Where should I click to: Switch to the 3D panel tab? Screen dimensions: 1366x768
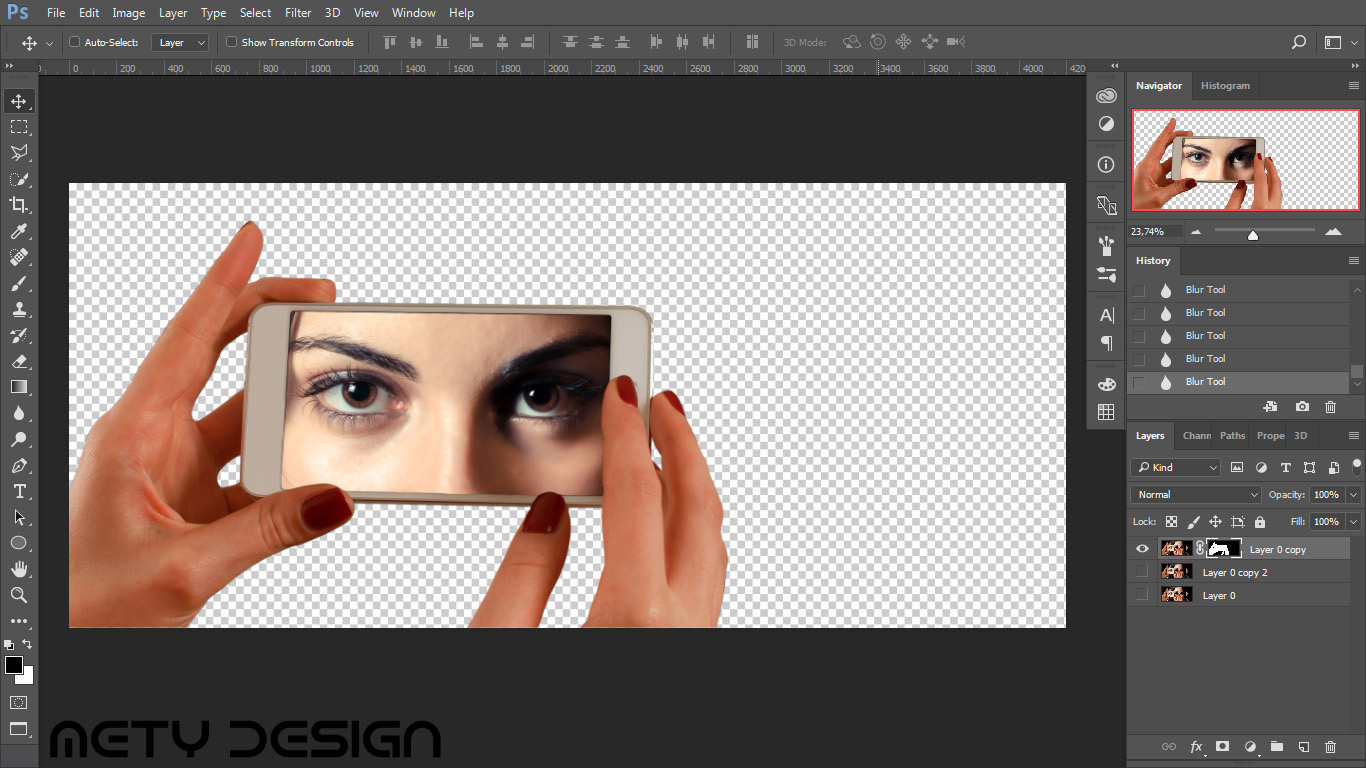click(1300, 436)
